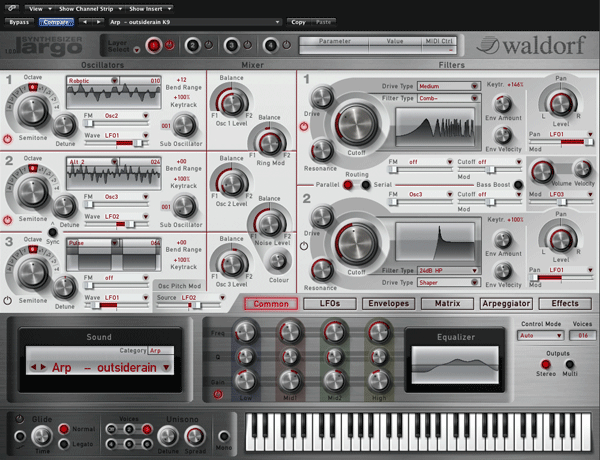Screen dimensions: 600x460
Task: Switch to the Matrix tab
Action: coord(447,304)
